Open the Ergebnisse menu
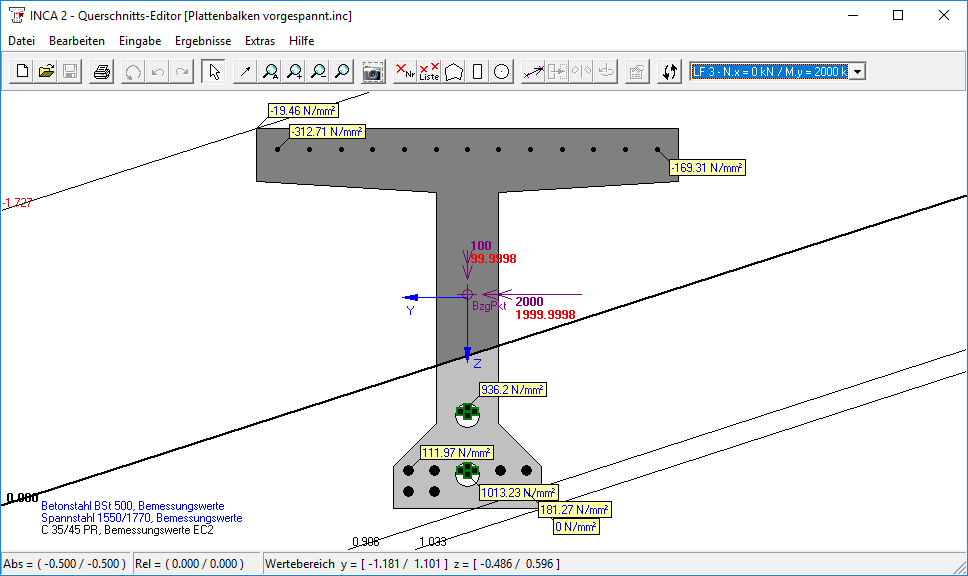The height and width of the screenshot is (576, 968). point(202,41)
